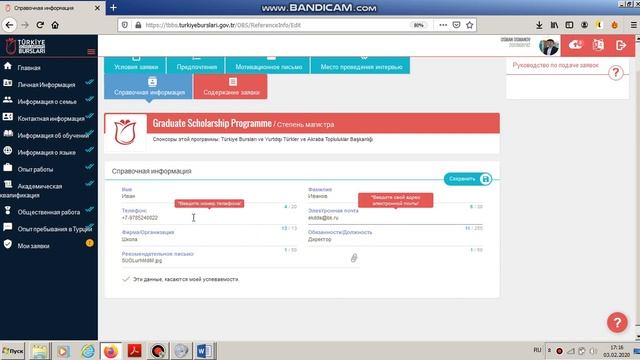The width and height of the screenshot is (640, 360).
Task: Collapse sidebar using red hamburger icon
Action: (91, 51)
